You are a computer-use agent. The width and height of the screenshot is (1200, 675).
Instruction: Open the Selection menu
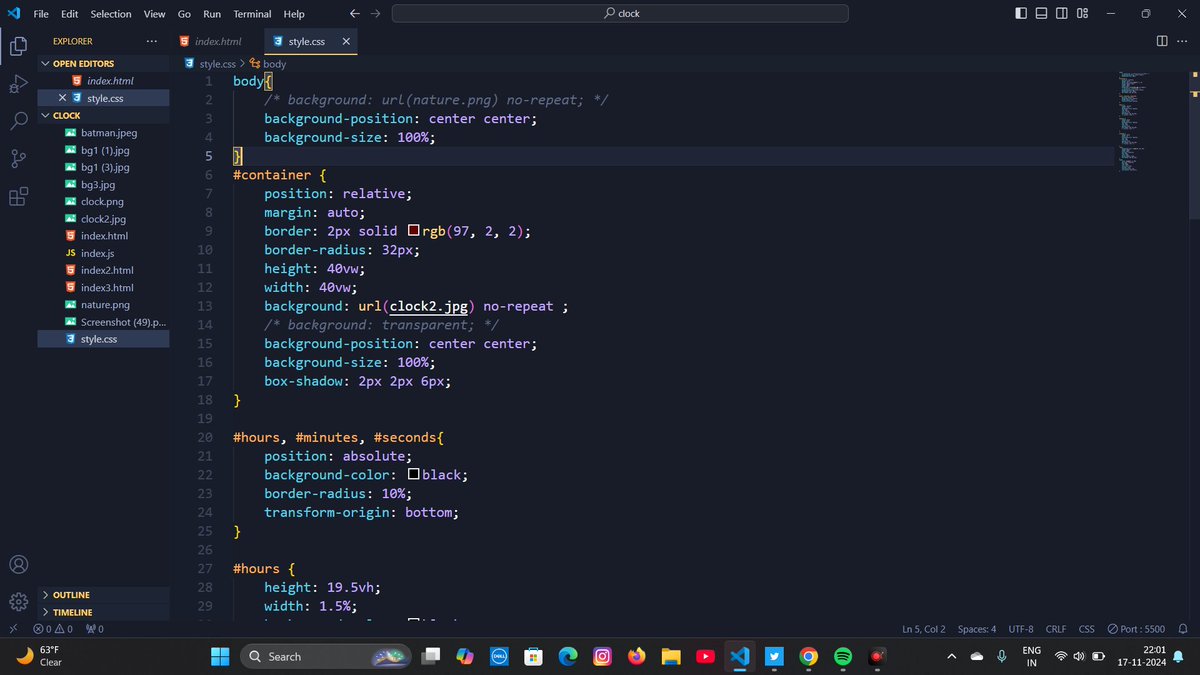click(110, 14)
